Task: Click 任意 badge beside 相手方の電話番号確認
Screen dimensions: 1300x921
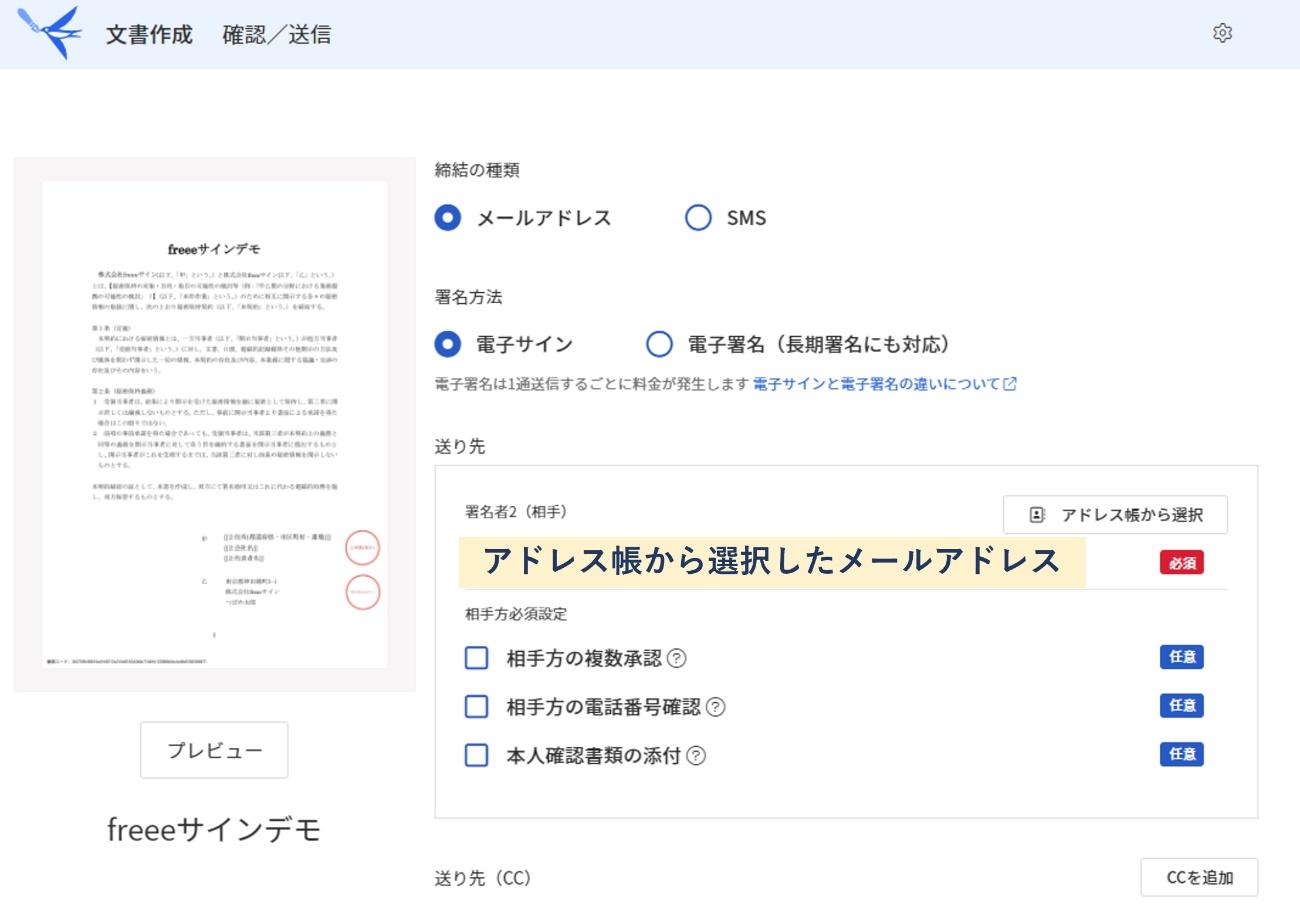Action: 1182,706
